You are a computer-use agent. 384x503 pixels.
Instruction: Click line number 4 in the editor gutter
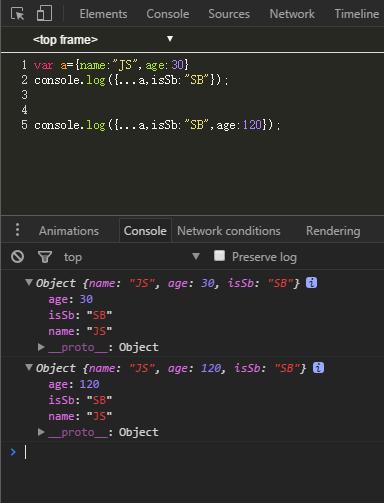tap(24, 110)
